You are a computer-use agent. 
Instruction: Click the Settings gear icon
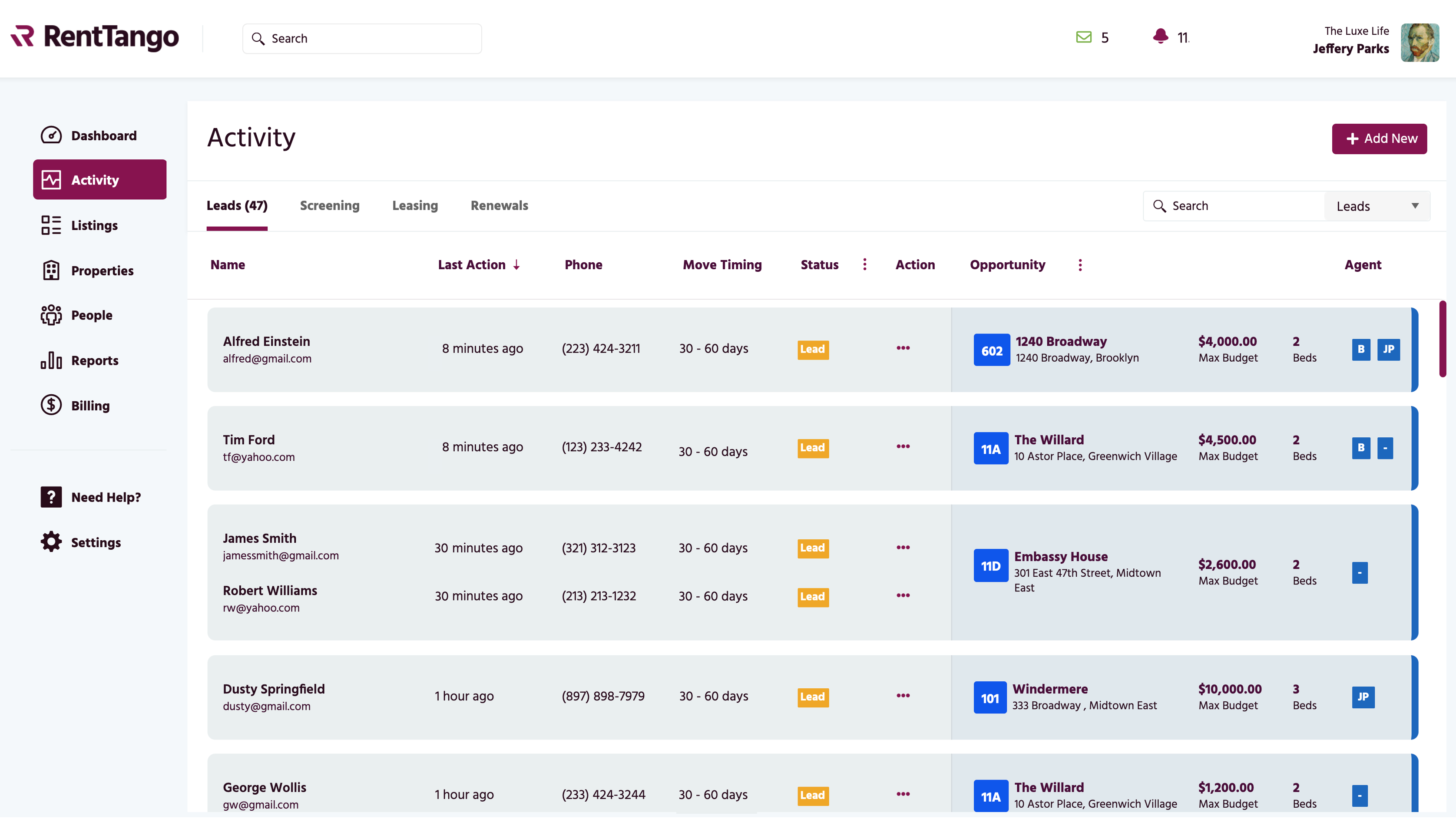point(51,542)
